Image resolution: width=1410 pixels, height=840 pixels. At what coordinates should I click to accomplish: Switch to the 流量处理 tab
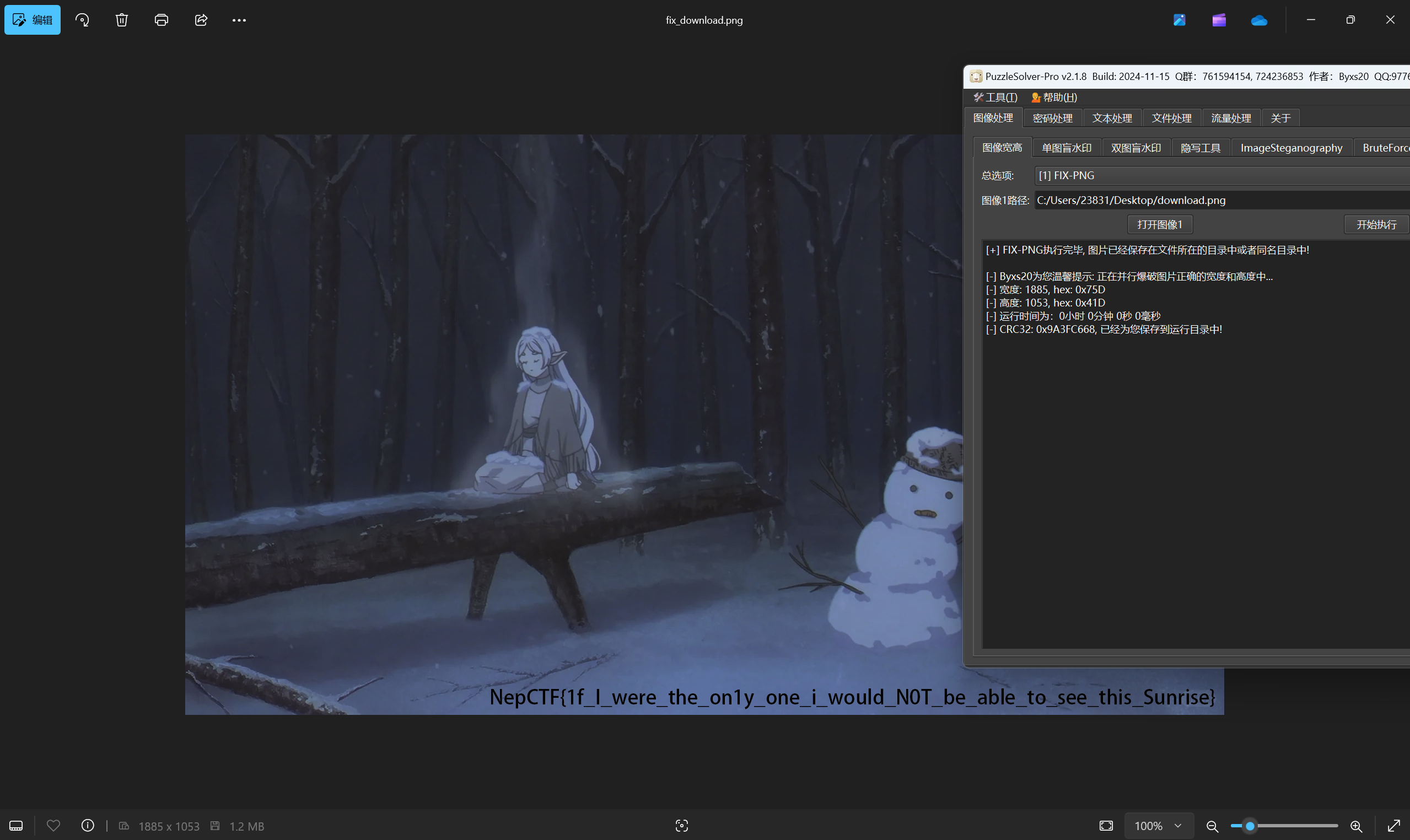[x=1231, y=119]
